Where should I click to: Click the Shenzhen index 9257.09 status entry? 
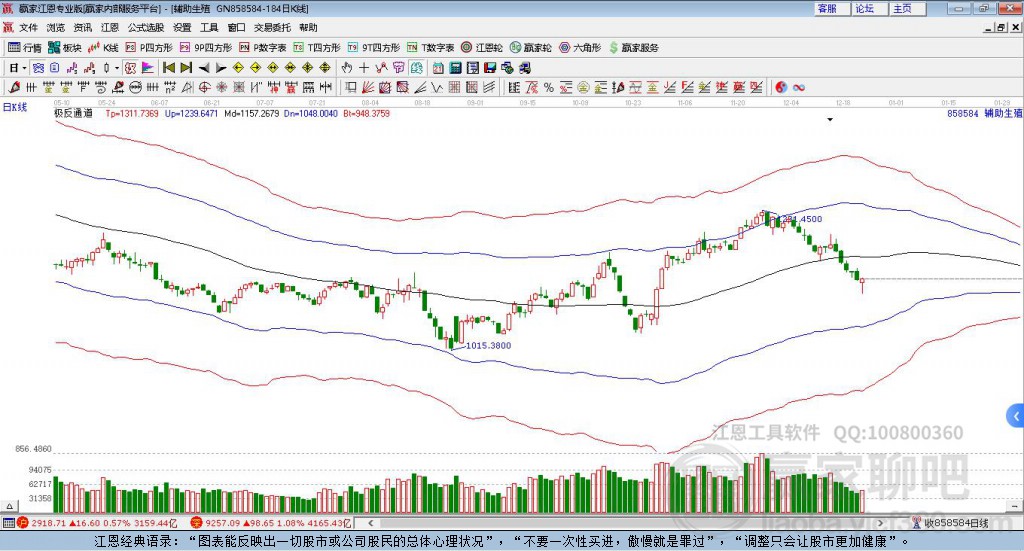pos(271,523)
